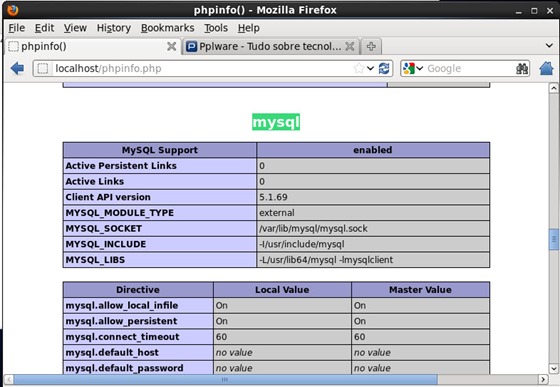Switch to the Pplware - Tudo sobre tecnol tab

(x=271, y=46)
